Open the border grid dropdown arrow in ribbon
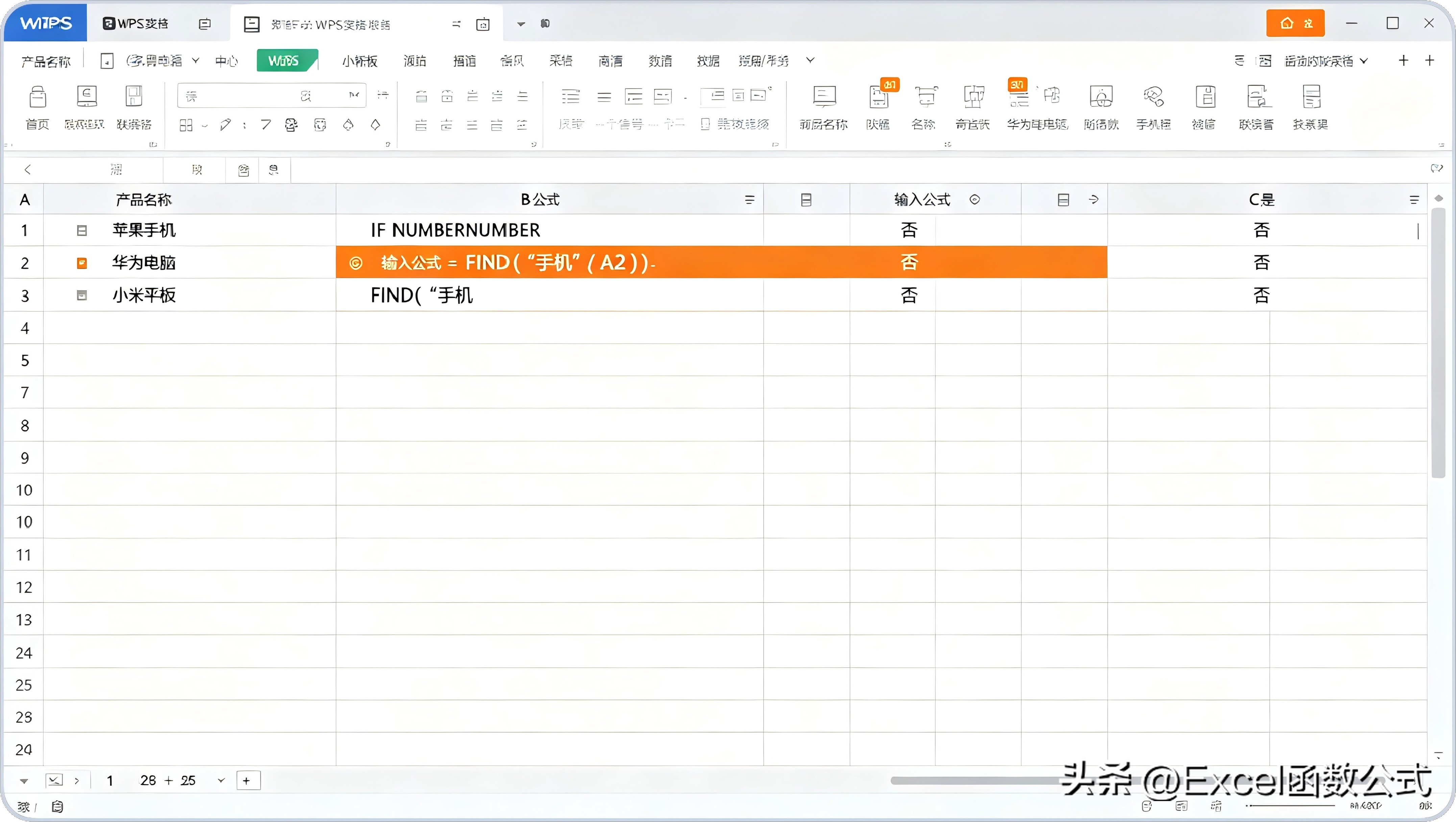This screenshot has height=822, width=1456. pos(204,125)
